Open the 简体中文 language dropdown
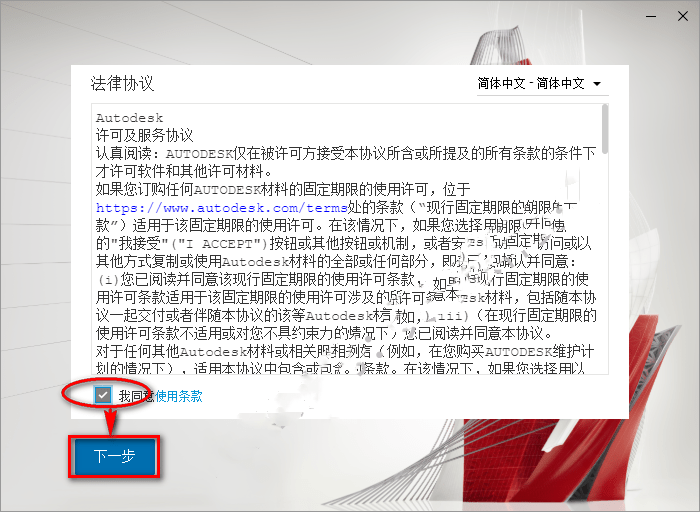Viewport: 700px width, 512px height. 542,83
